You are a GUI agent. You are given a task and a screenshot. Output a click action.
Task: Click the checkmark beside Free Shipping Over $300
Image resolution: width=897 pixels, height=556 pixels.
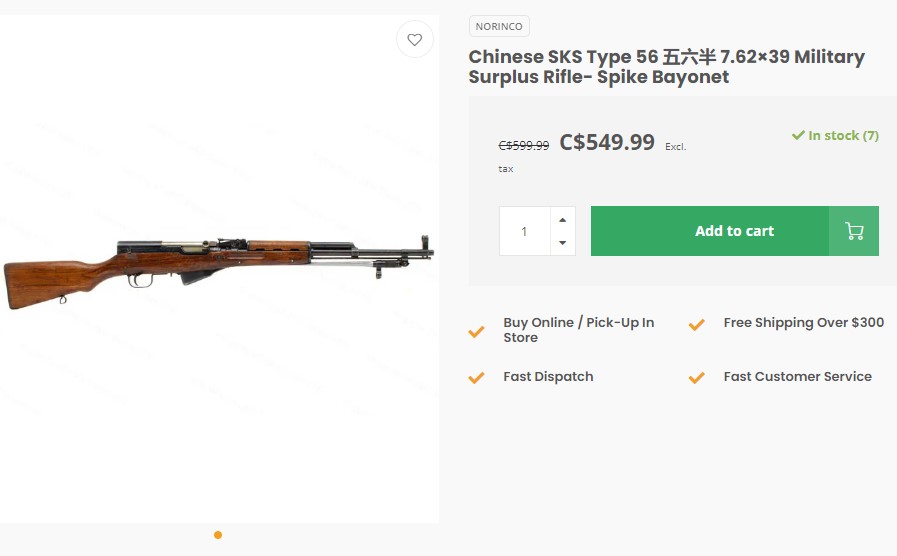pos(697,324)
